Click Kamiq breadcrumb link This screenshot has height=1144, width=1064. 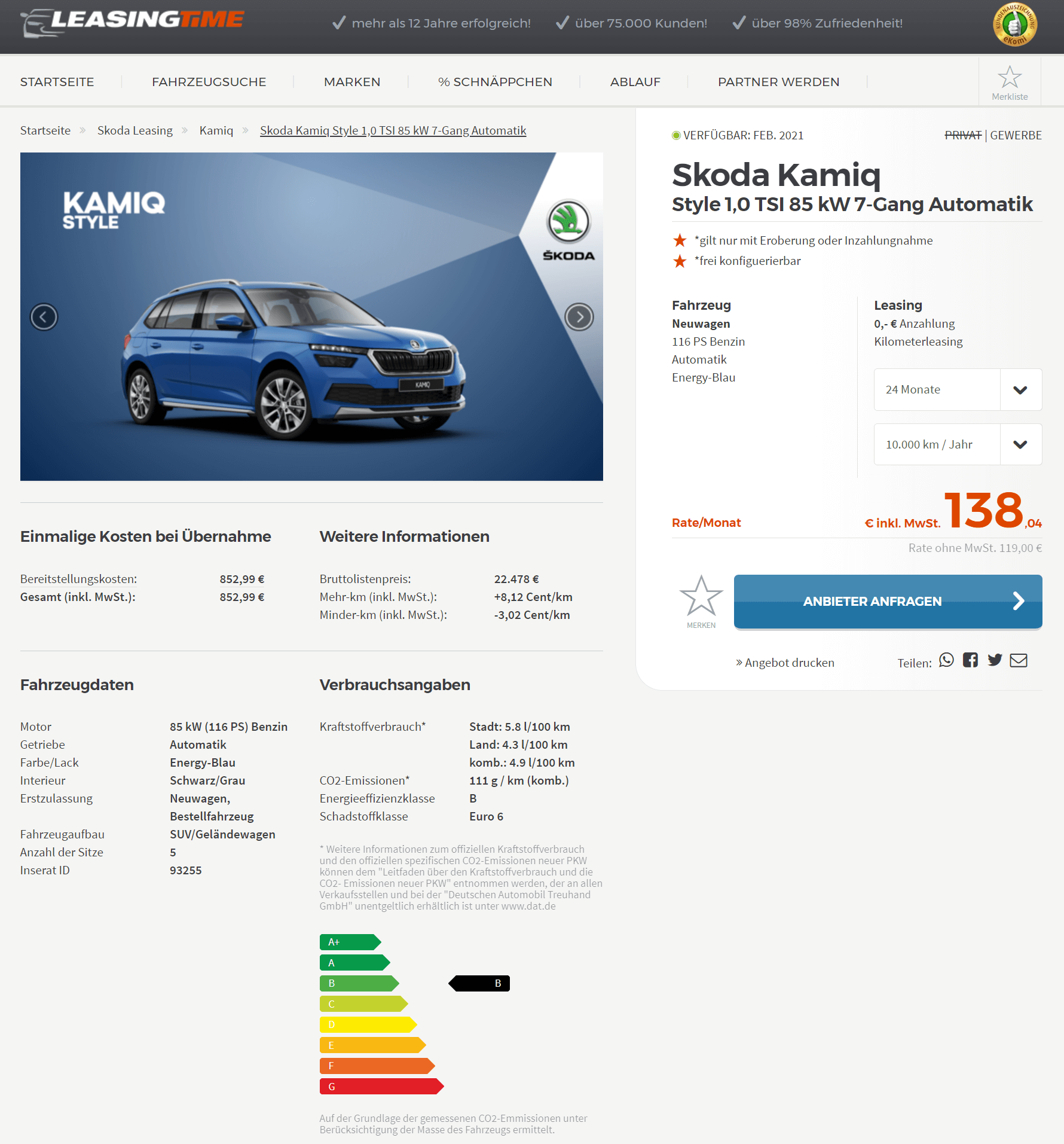tap(216, 130)
